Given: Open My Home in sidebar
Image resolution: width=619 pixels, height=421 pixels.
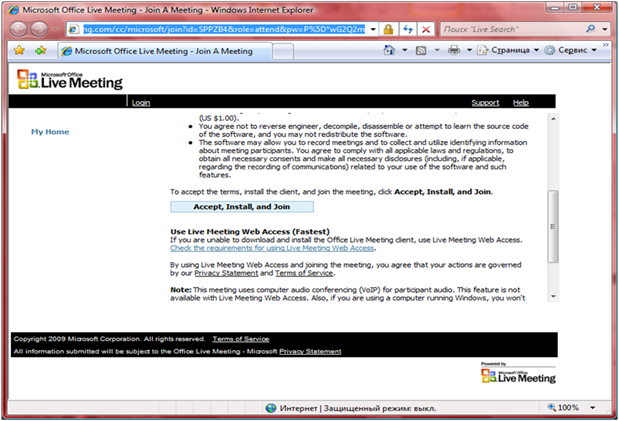Looking at the screenshot, I should pyautogui.click(x=50, y=132).
